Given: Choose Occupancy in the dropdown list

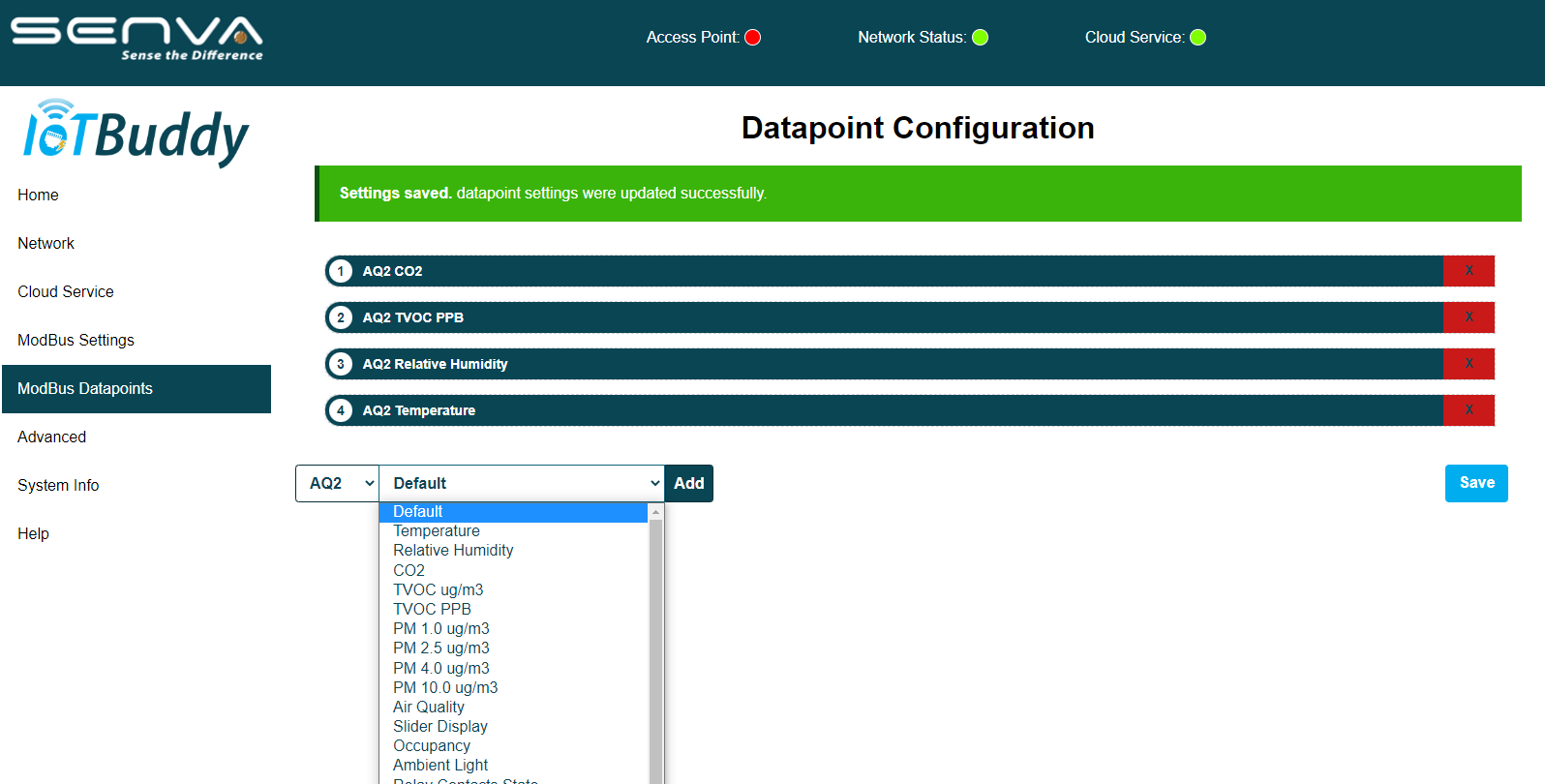Looking at the screenshot, I should pos(432,746).
